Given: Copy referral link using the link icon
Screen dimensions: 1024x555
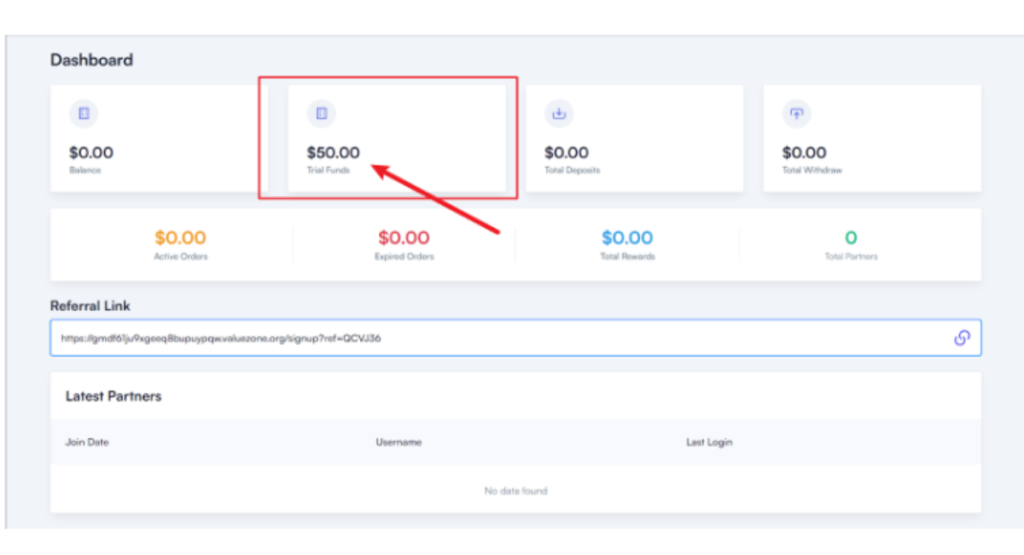Looking at the screenshot, I should point(961,338).
